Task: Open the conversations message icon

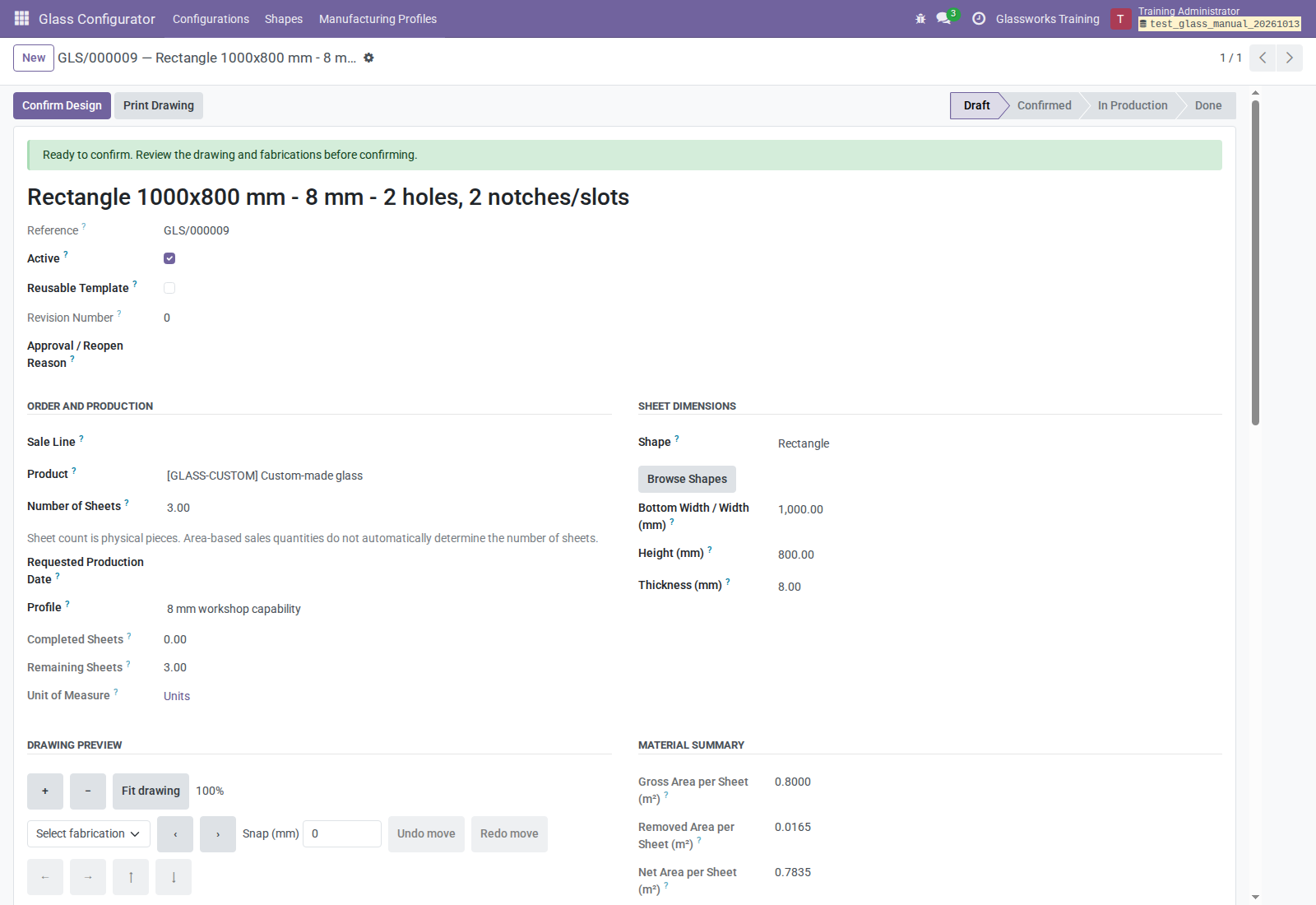Action: point(944,18)
